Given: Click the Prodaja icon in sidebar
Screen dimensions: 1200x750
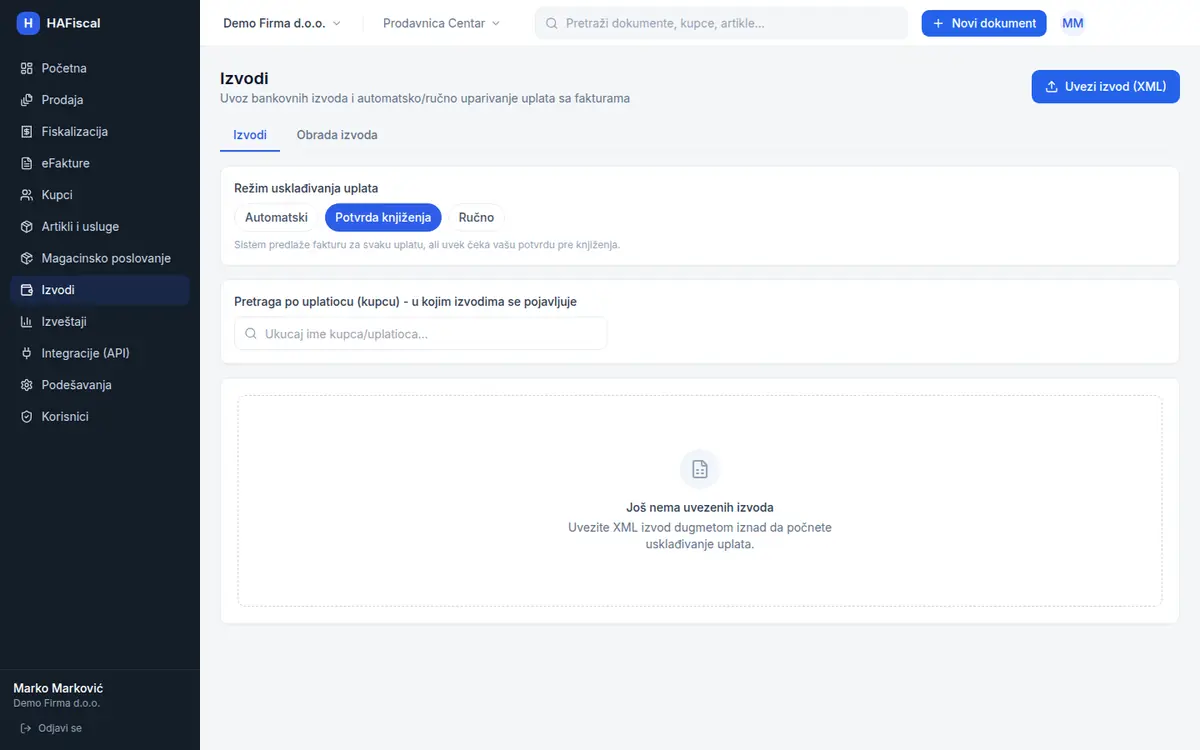Looking at the screenshot, I should coord(27,100).
